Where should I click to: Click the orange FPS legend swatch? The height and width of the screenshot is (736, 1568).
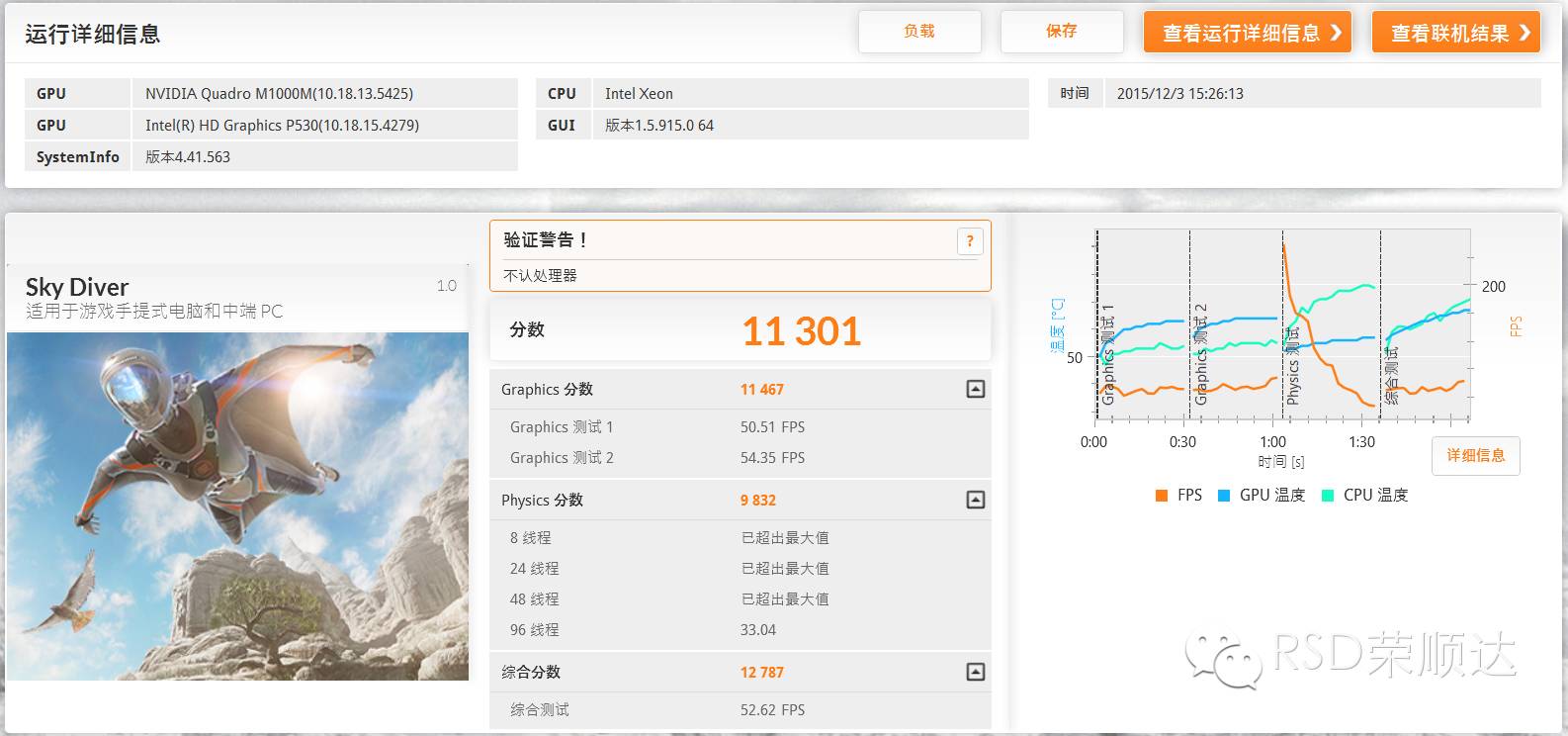[1162, 496]
